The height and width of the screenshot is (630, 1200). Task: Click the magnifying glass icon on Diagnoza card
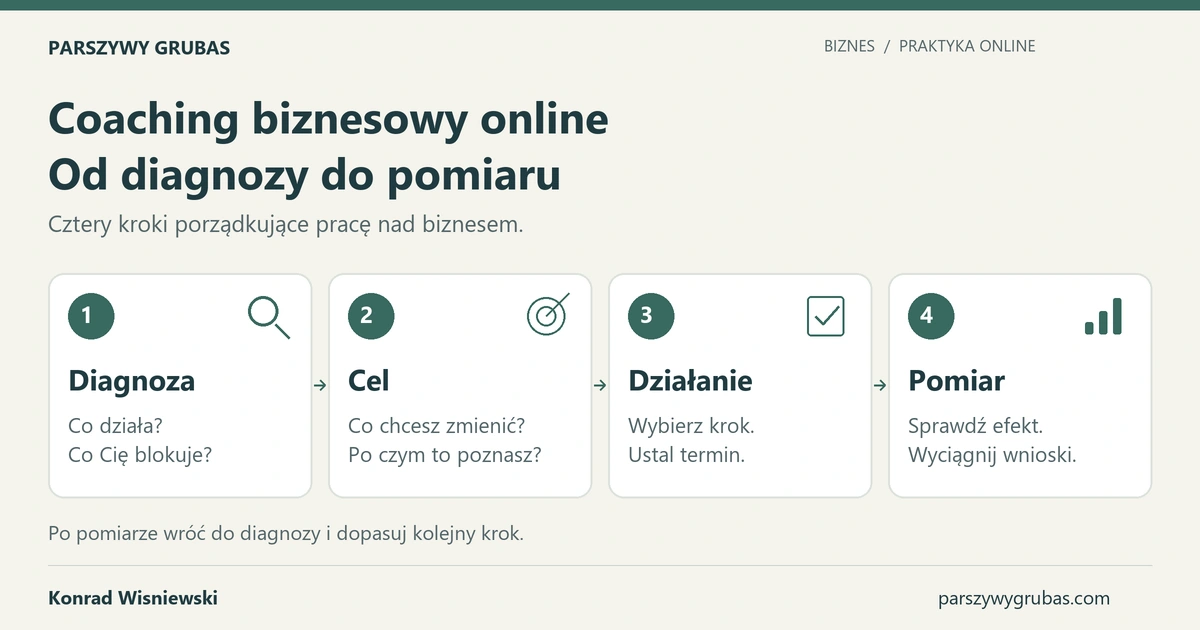pyautogui.click(x=268, y=317)
